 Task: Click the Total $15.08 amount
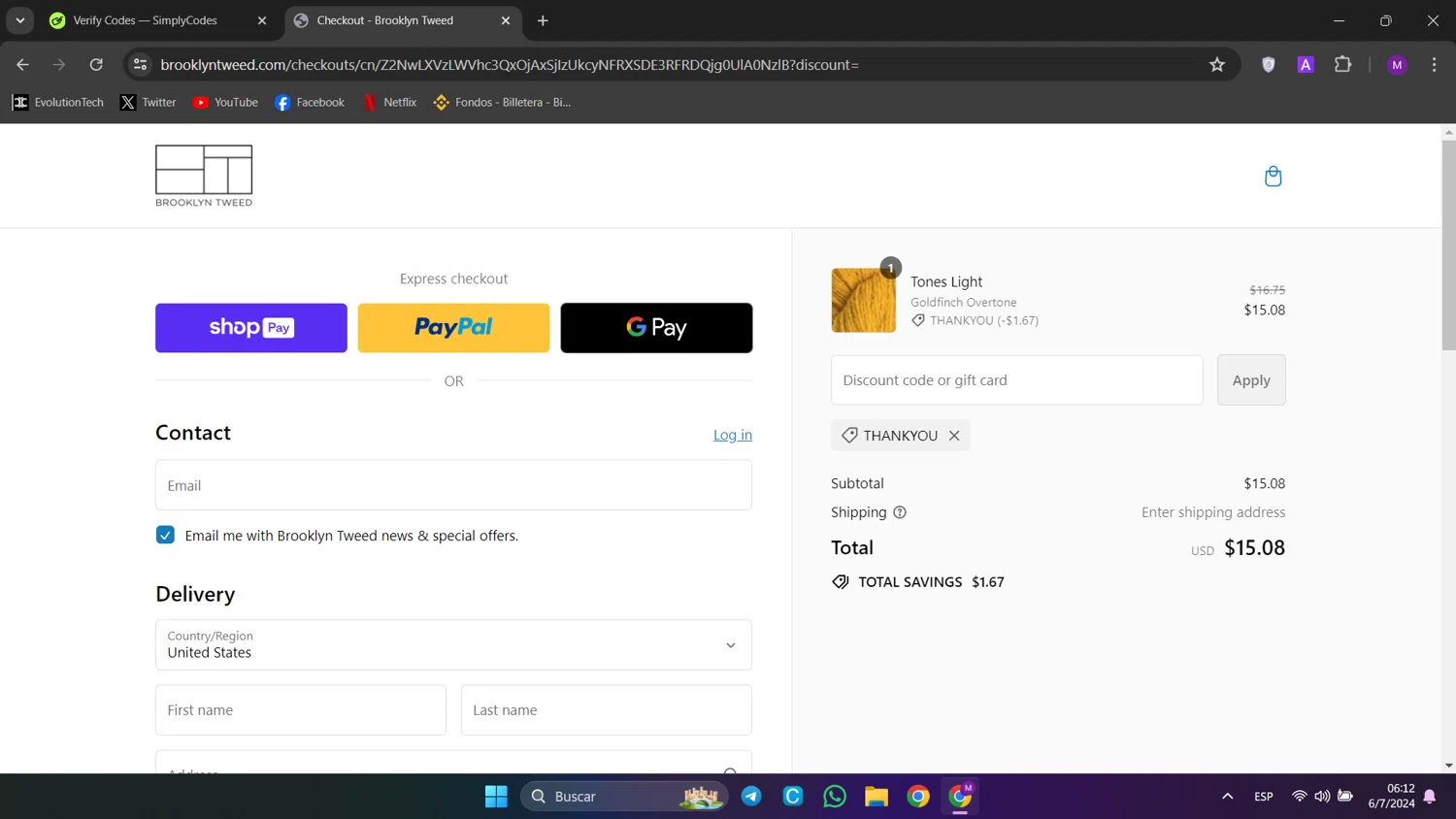pyautogui.click(x=1254, y=547)
